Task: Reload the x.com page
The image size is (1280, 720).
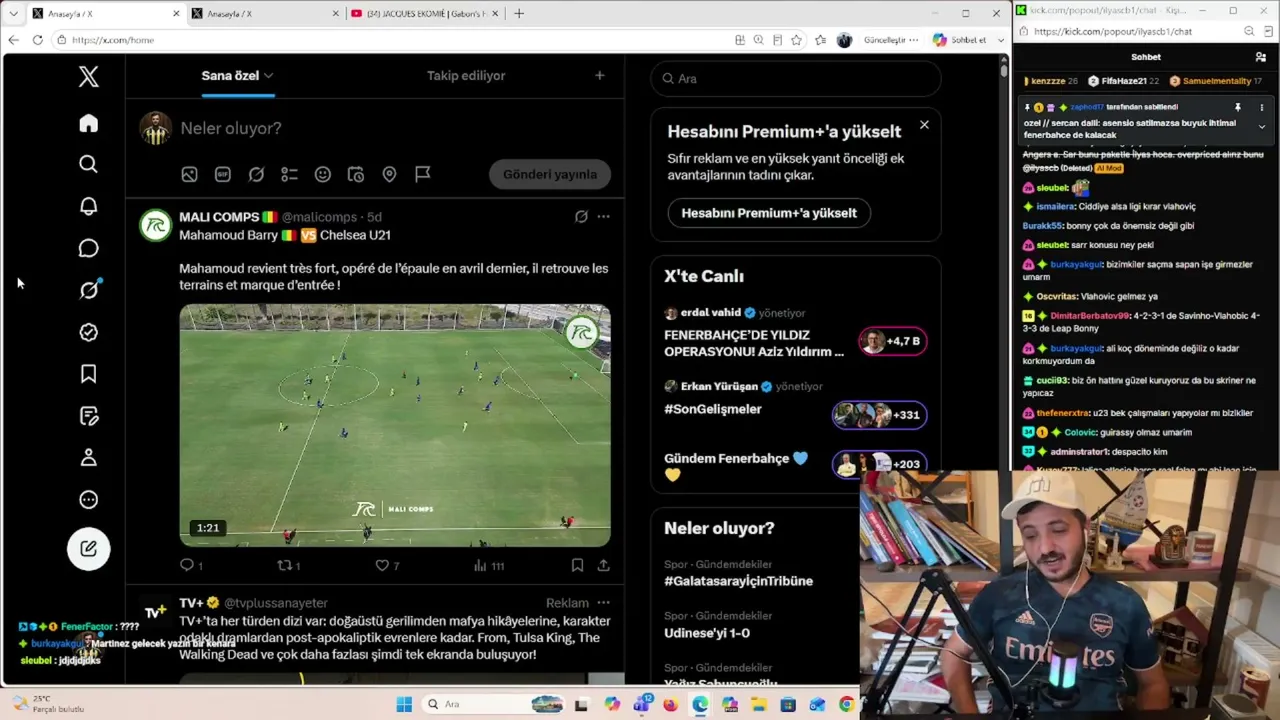Action: tap(37, 40)
